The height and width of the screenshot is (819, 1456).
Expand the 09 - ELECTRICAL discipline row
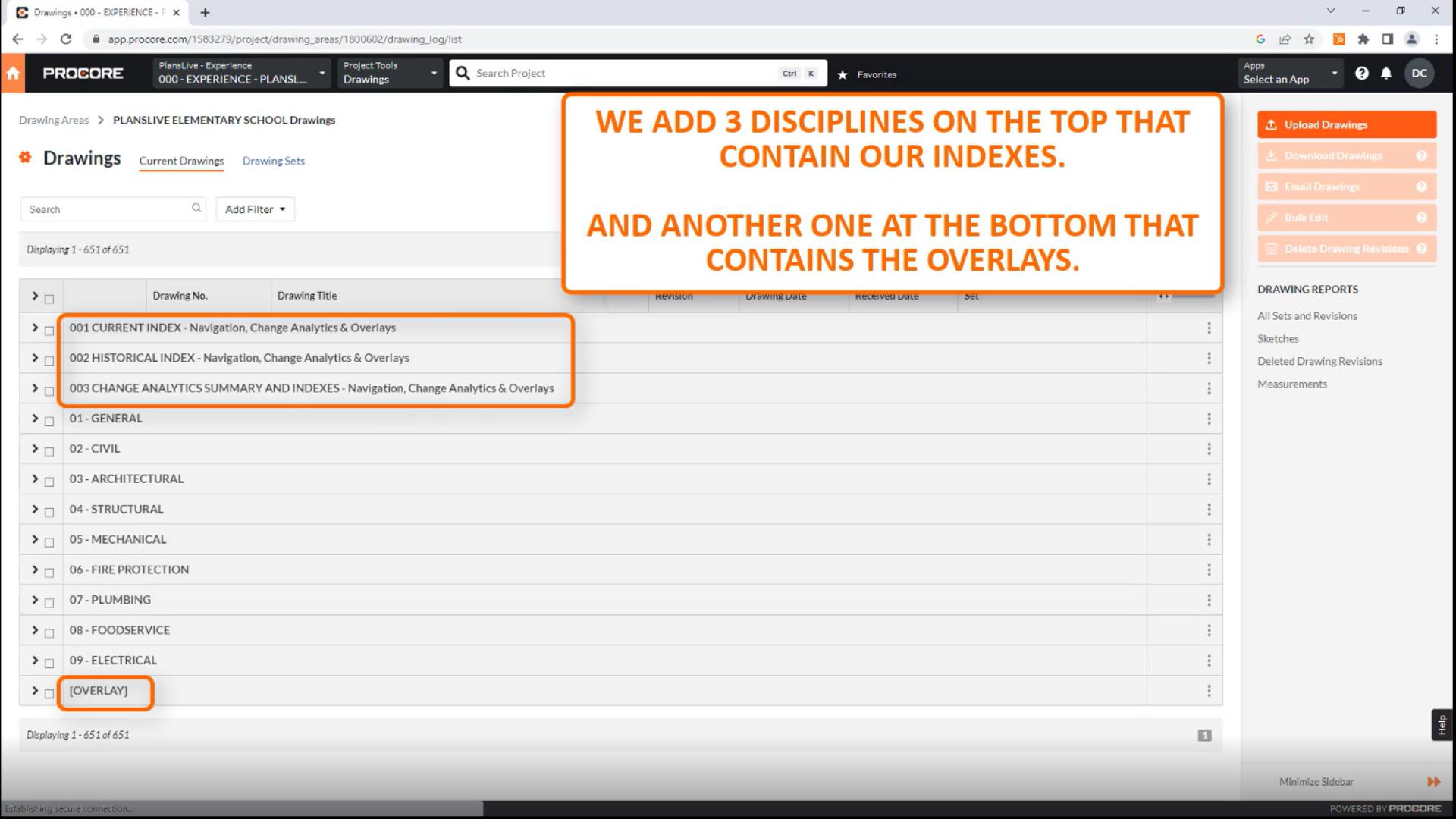point(35,660)
